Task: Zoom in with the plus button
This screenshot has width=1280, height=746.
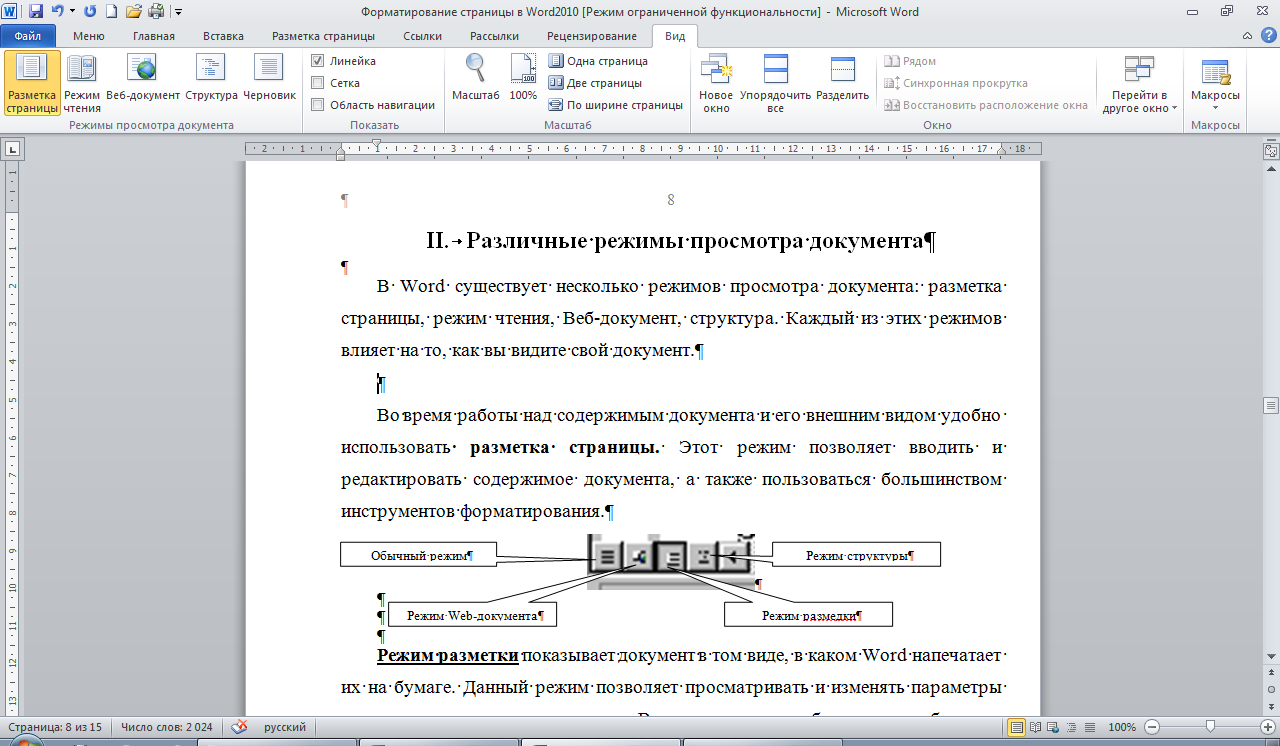Action: click(1268, 727)
